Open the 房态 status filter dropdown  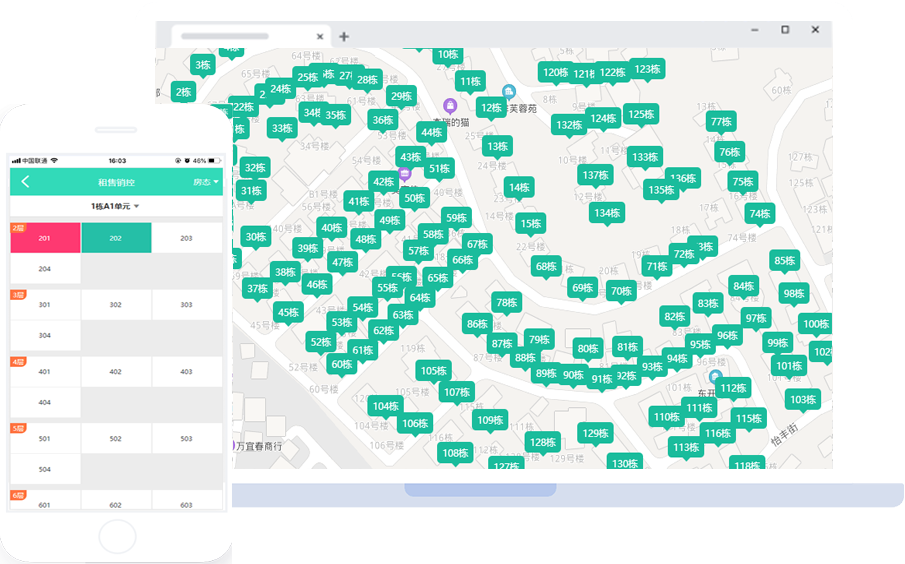pyautogui.click(x=206, y=182)
